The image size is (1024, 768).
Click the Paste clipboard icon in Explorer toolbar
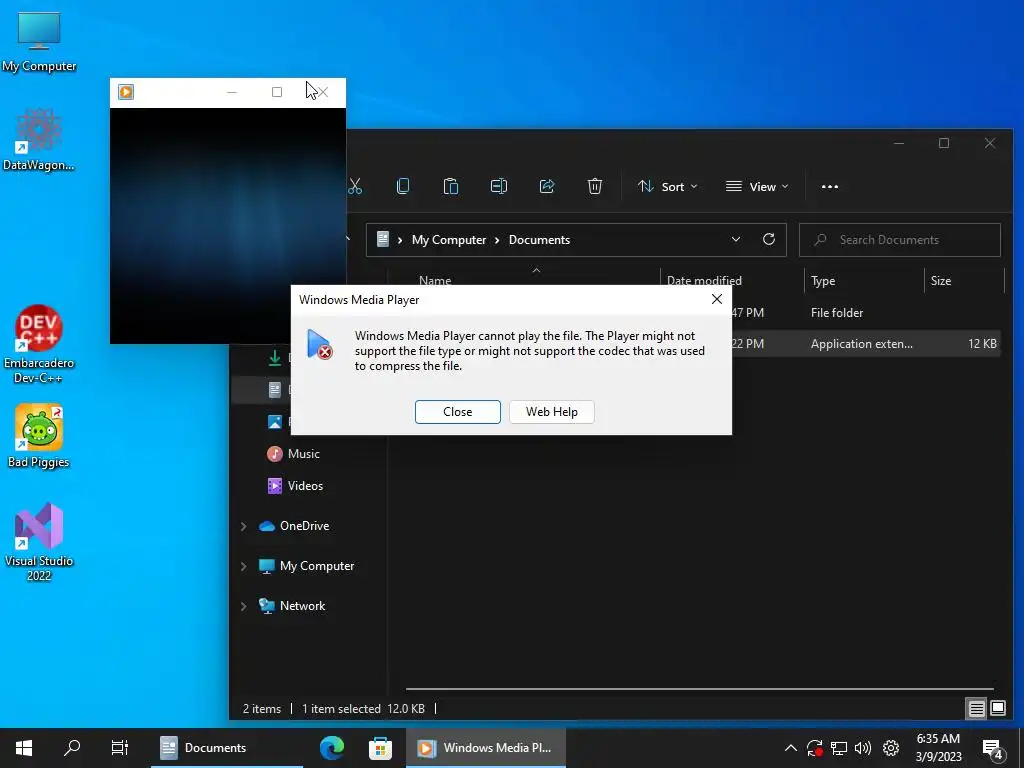coord(451,187)
